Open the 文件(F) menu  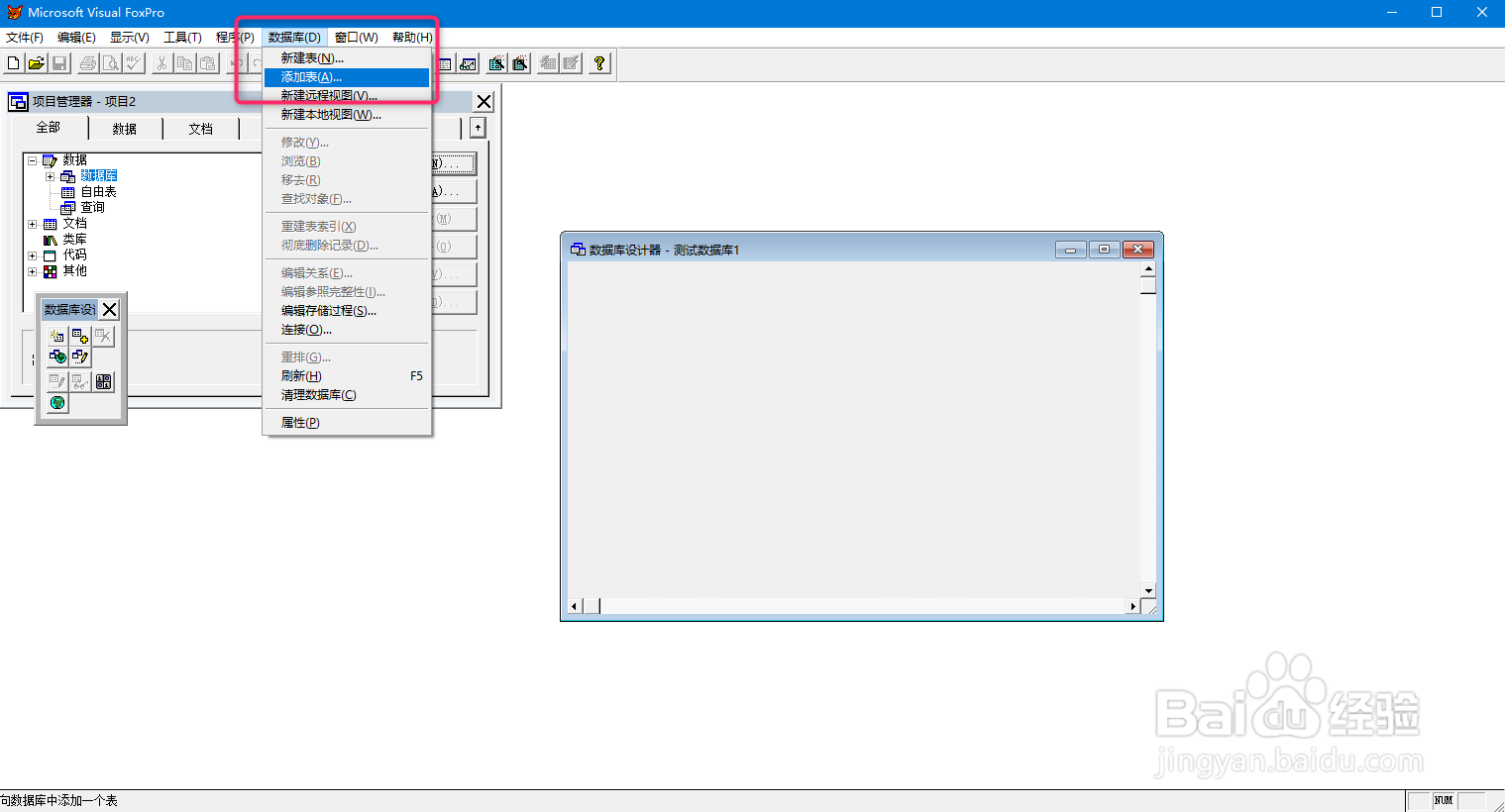(x=25, y=38)
